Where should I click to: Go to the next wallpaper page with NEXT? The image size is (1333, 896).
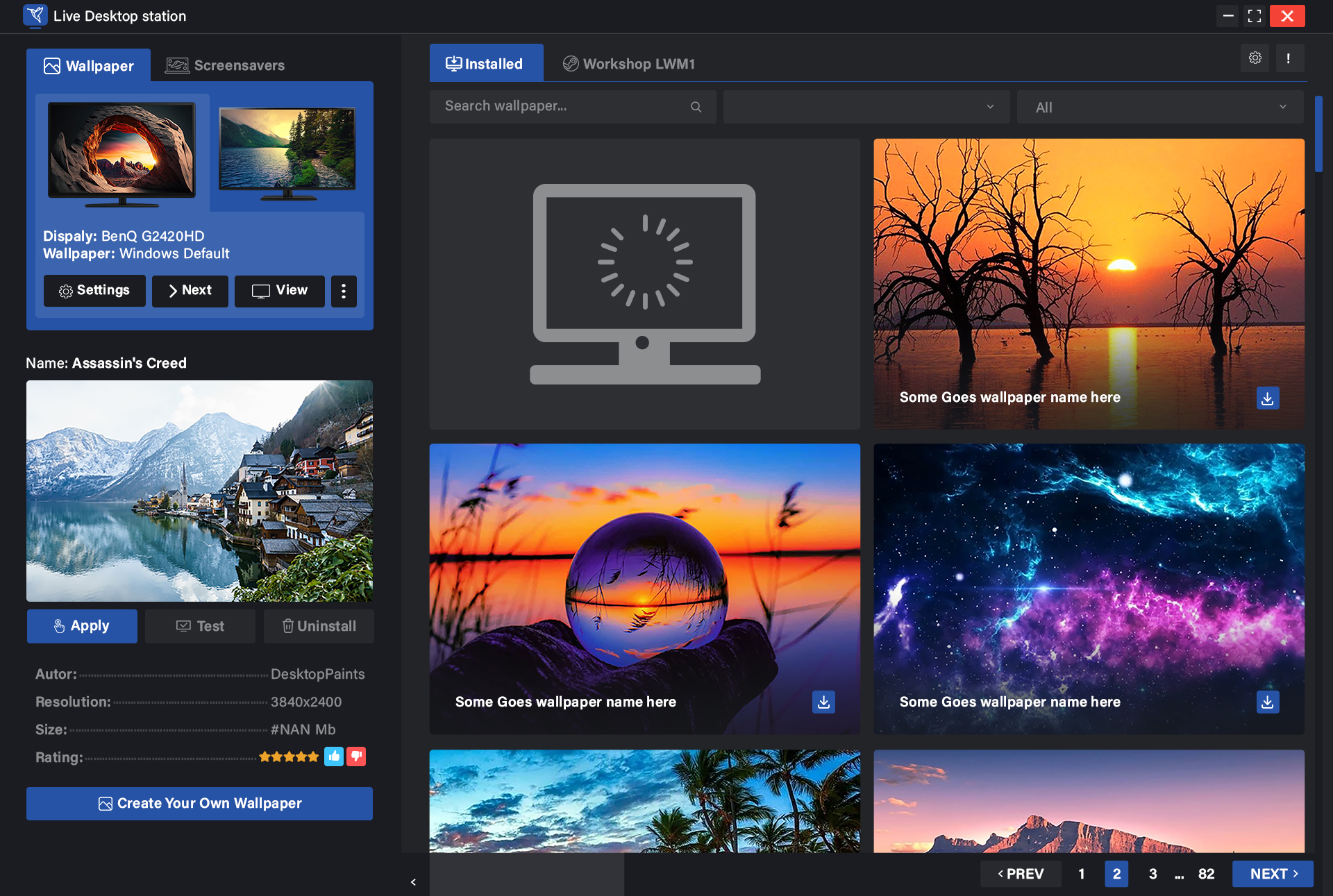click(1273, 874)
